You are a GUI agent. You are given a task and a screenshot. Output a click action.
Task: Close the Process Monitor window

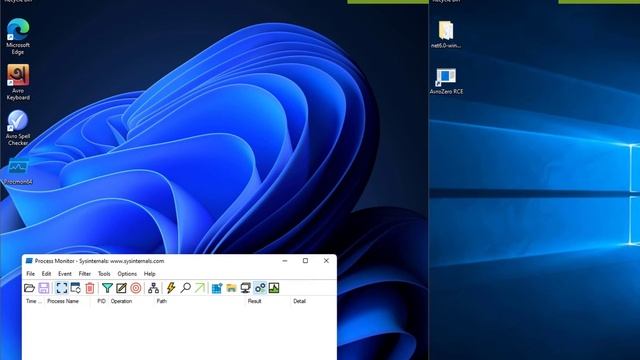tap(326, 261)
